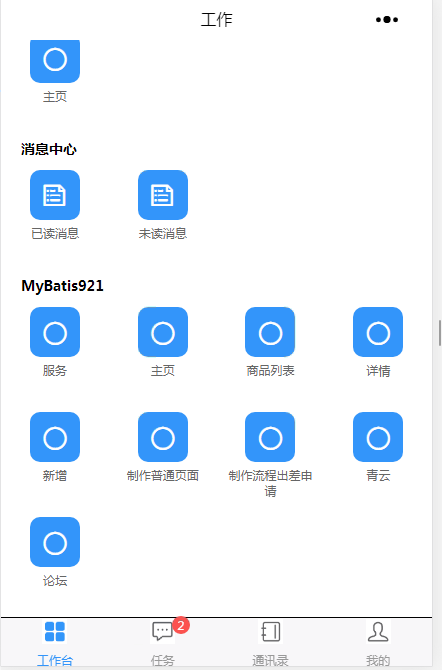Open the 未读消息 app icon

coord(163,195)
